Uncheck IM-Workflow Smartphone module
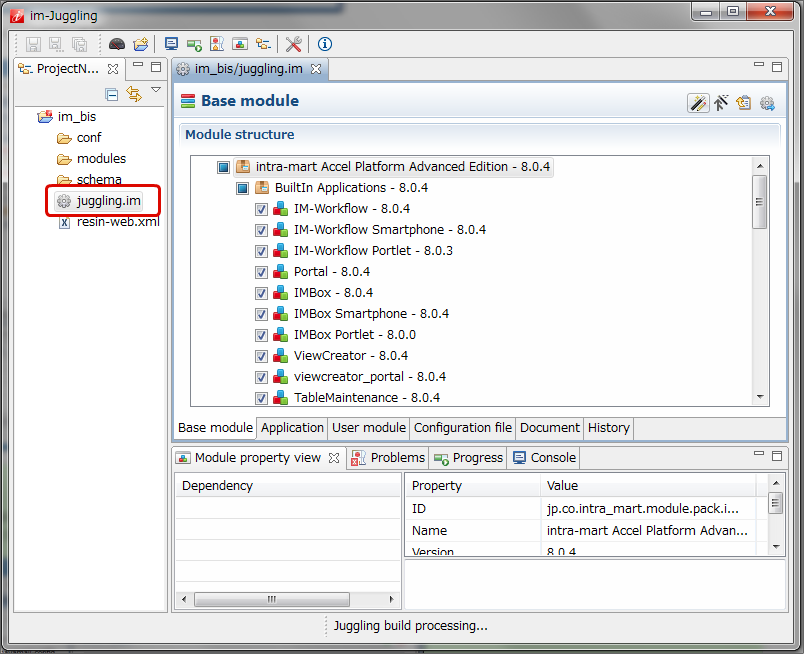 point(261,230)
